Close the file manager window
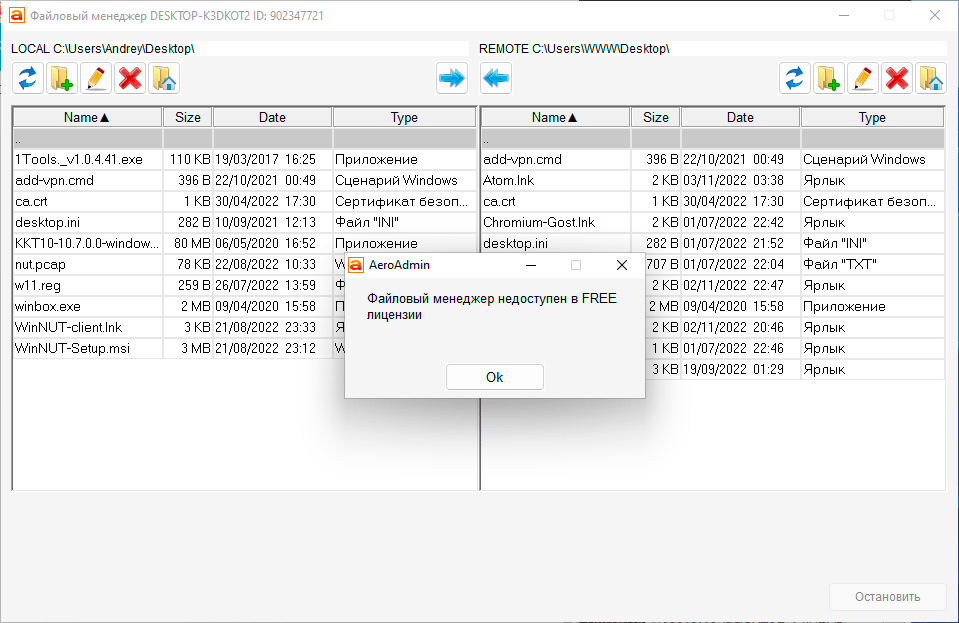 coord(935,15)
